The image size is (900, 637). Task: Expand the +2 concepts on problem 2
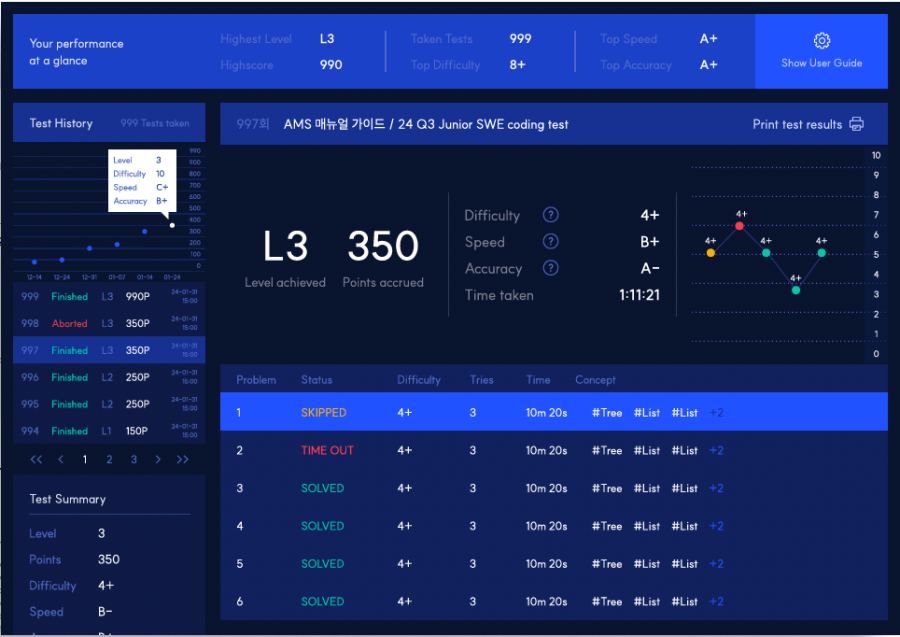tap(716, 450)
